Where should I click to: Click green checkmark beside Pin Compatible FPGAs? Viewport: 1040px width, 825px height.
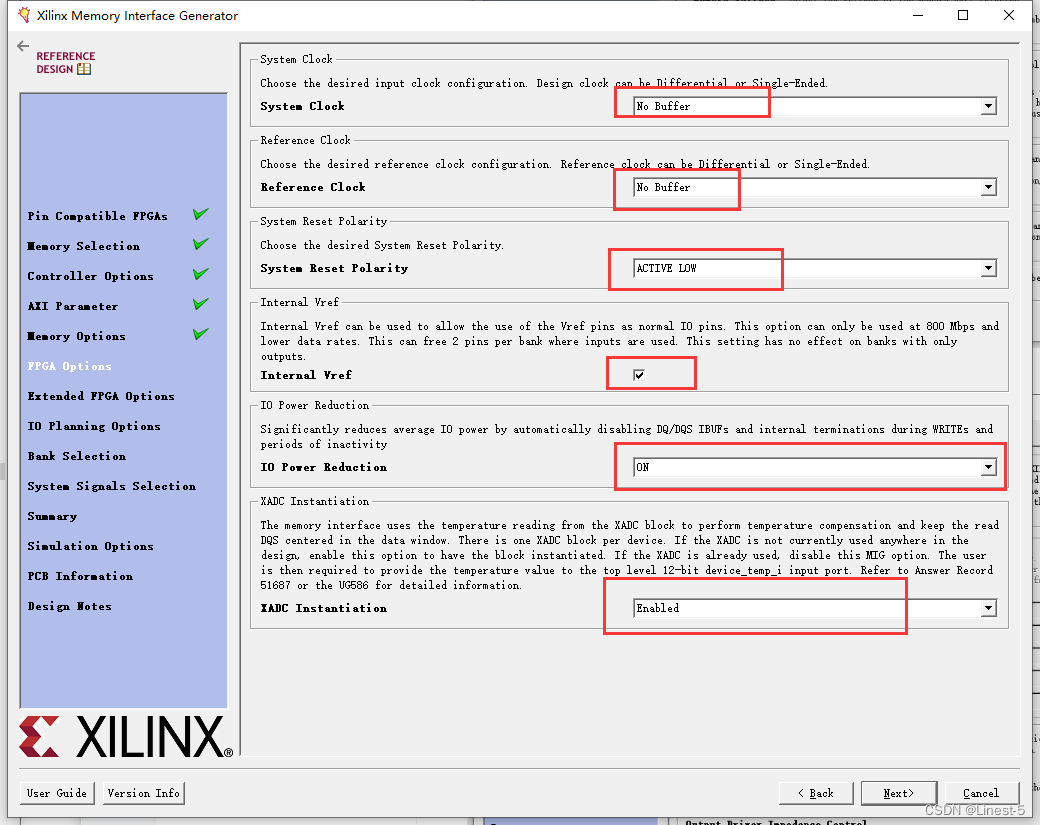click(201, 214)
